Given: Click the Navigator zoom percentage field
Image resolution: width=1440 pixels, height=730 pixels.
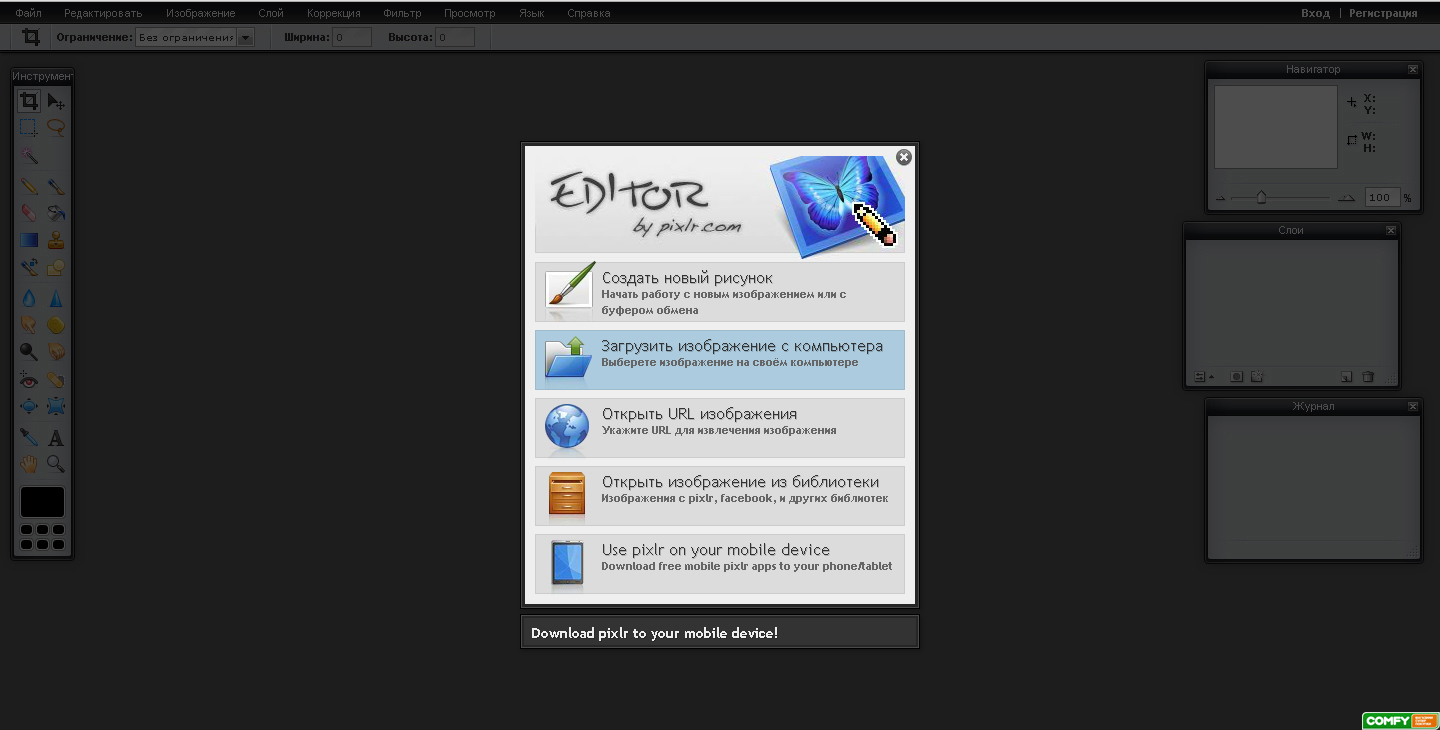Looking at the screenshot, I should pyautogui.click(x=1382, y=198).
